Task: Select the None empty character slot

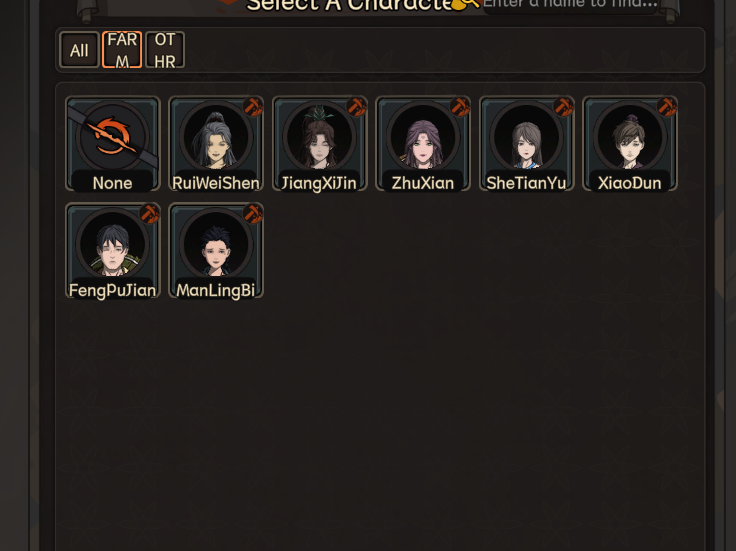Action: [x=113, y=144]
